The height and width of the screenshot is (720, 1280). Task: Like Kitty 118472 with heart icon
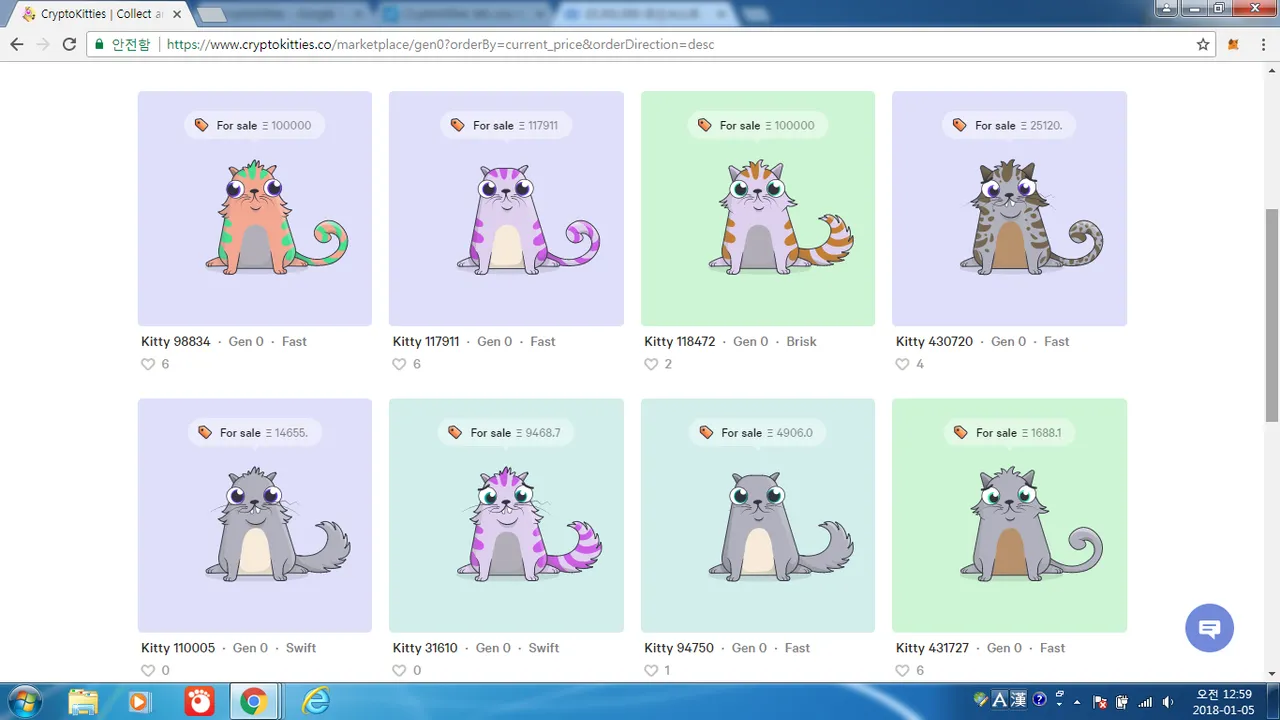651,364
